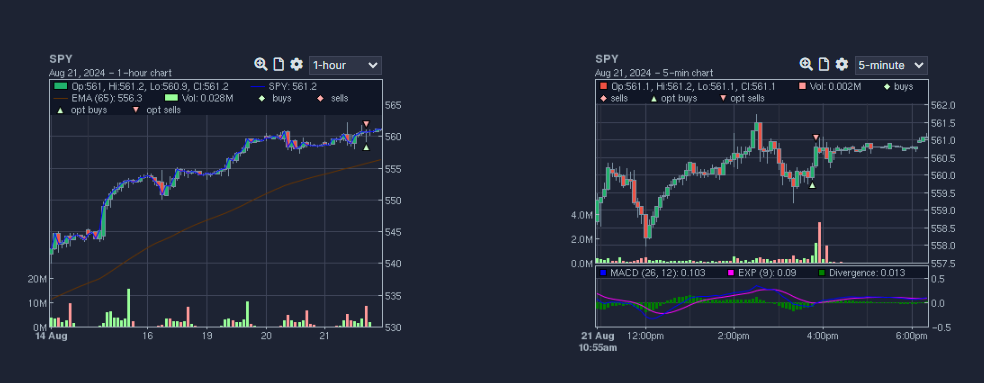984x383 pixels.
Task: Click opt sells legend in 5-min chart
Action: pyautogui.click(x=743, y=98)
